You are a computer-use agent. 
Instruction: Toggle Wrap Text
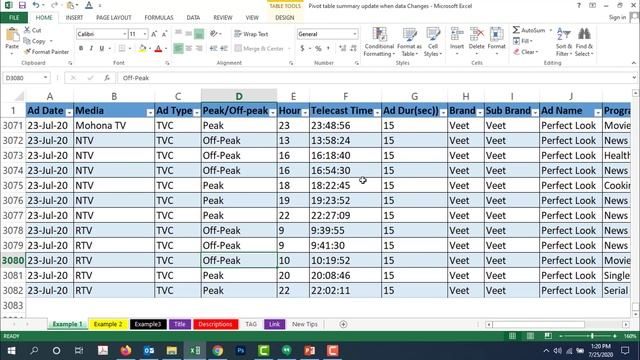[251, 34]
